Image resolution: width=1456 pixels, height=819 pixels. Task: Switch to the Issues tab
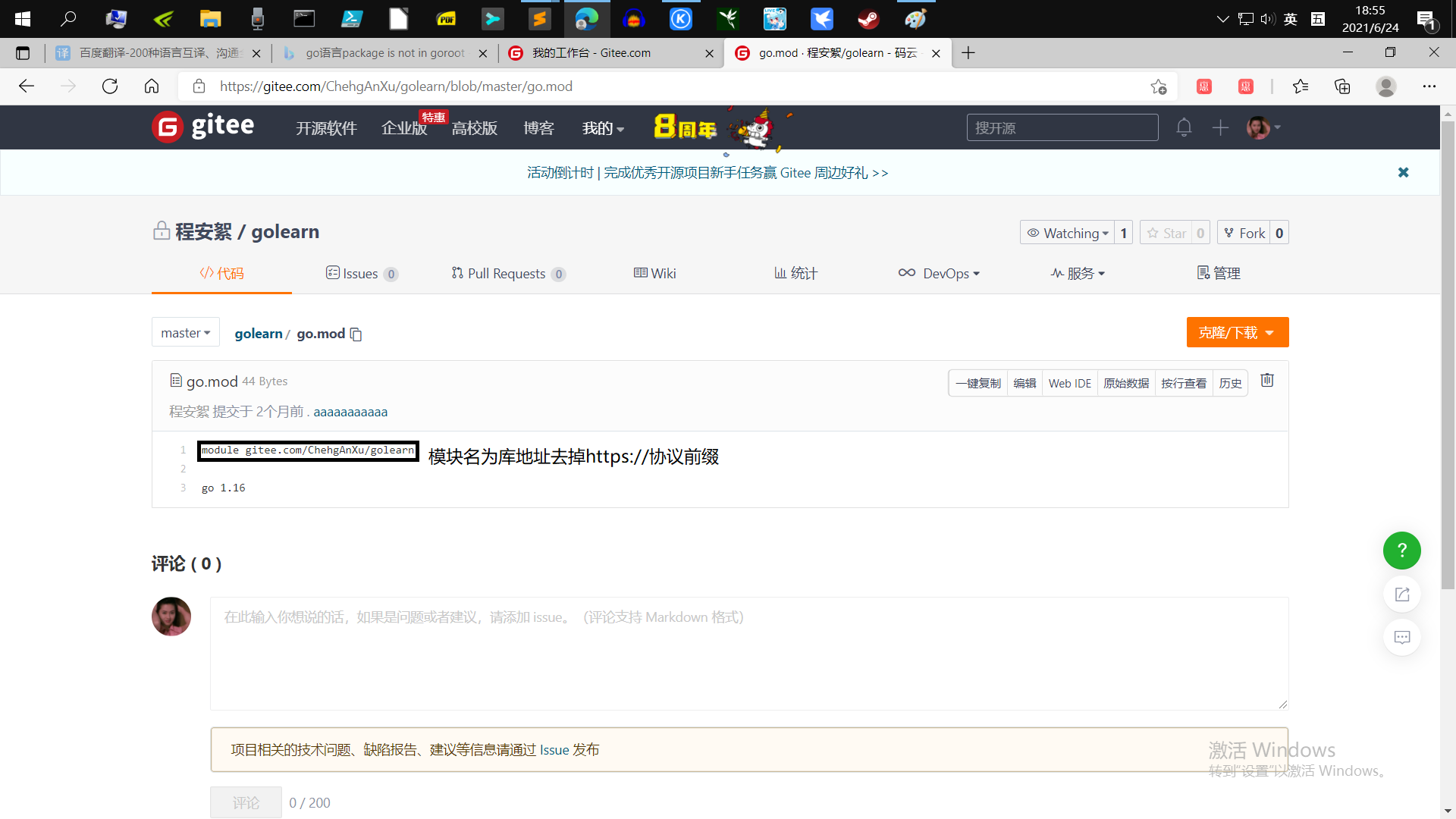click(361, 274)
